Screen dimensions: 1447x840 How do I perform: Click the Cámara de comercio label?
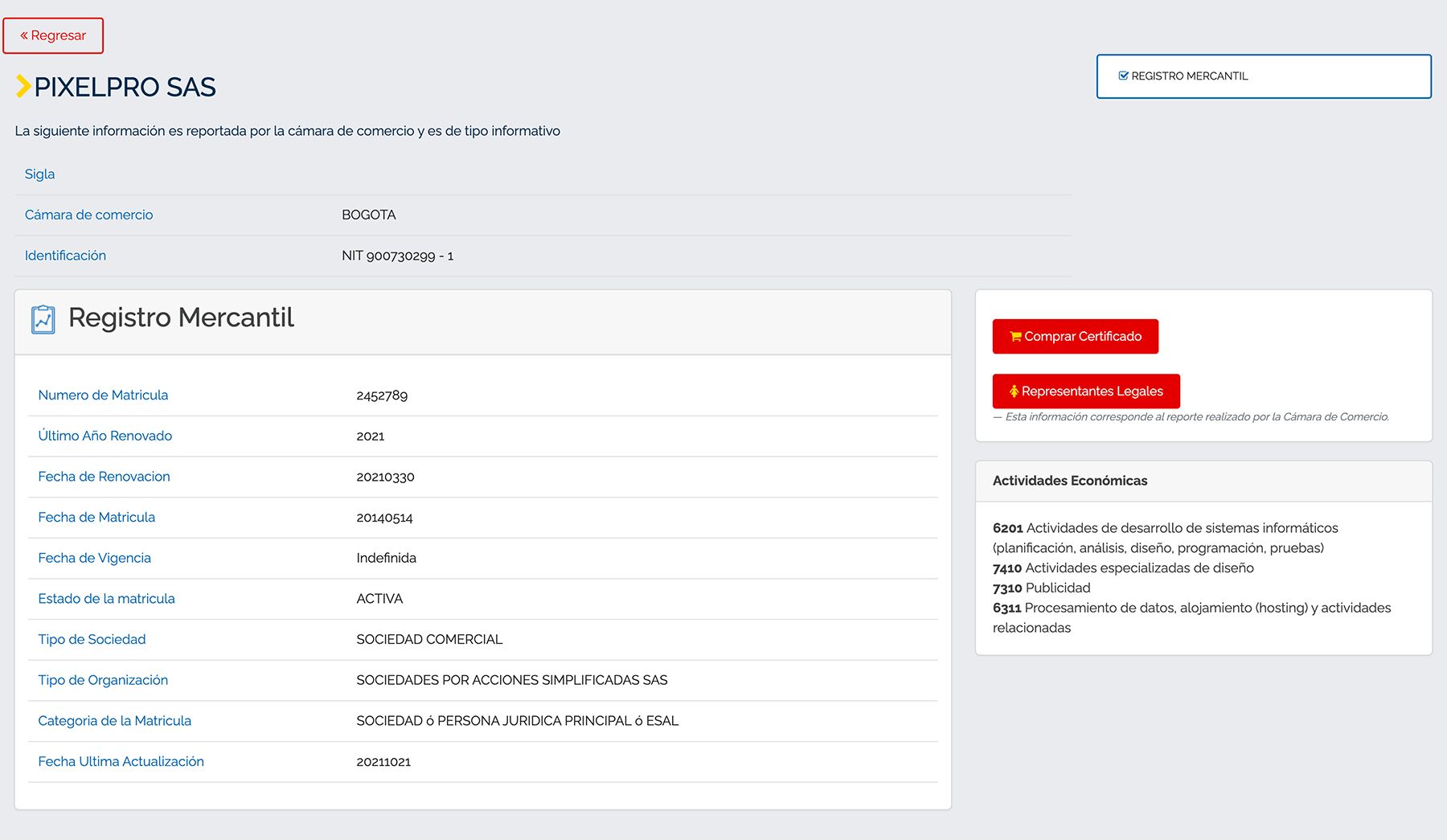point(88,215)
